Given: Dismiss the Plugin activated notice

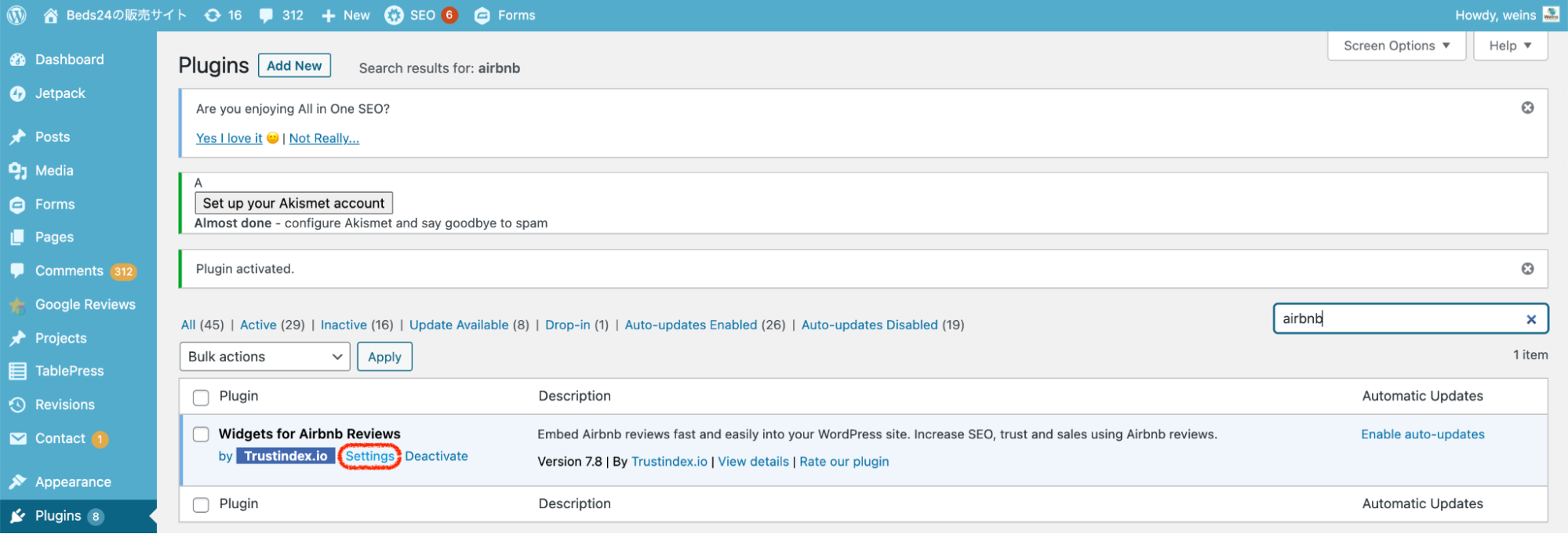Looking at the screenshot, I should pyautogui.click(x=1527, y=268).
